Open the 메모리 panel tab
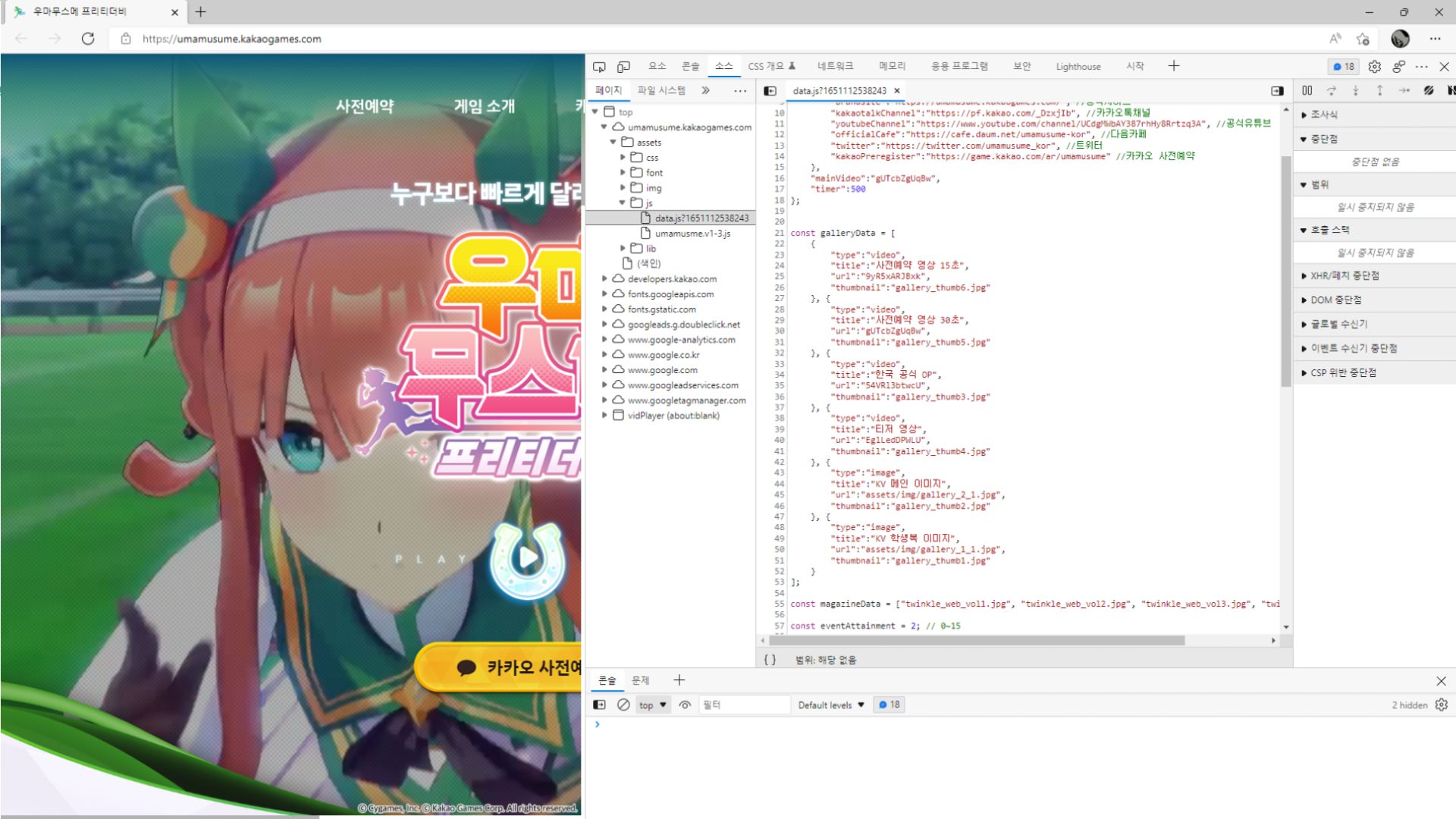The width and height of the screenshot is (1456, 819). click(x=892, y=66)
